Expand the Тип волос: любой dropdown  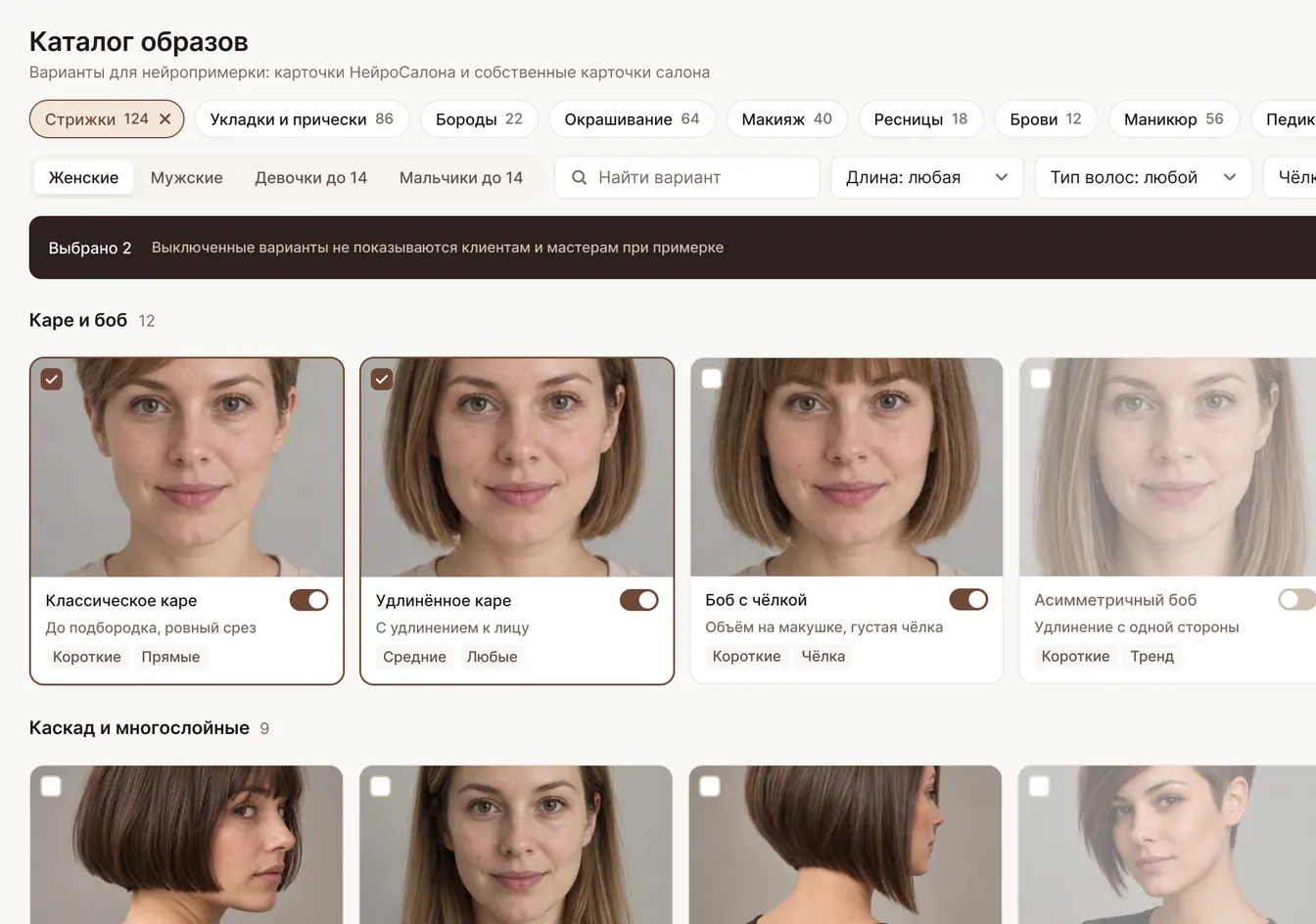click(1143, 177)
